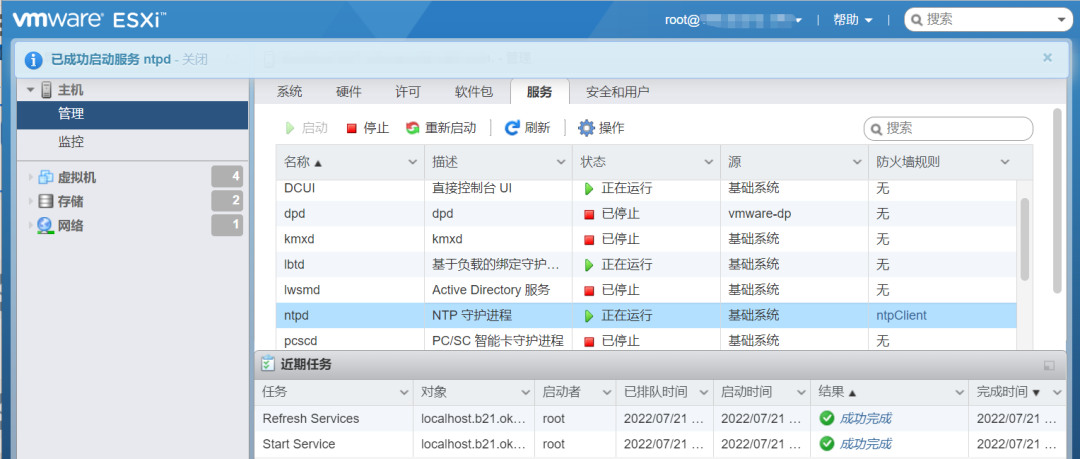Image resolution: width=1080 pixels, height=459 pixels.
Task: Click the red stopped icon in lwsmd row
Action: (x=589, y=291)
